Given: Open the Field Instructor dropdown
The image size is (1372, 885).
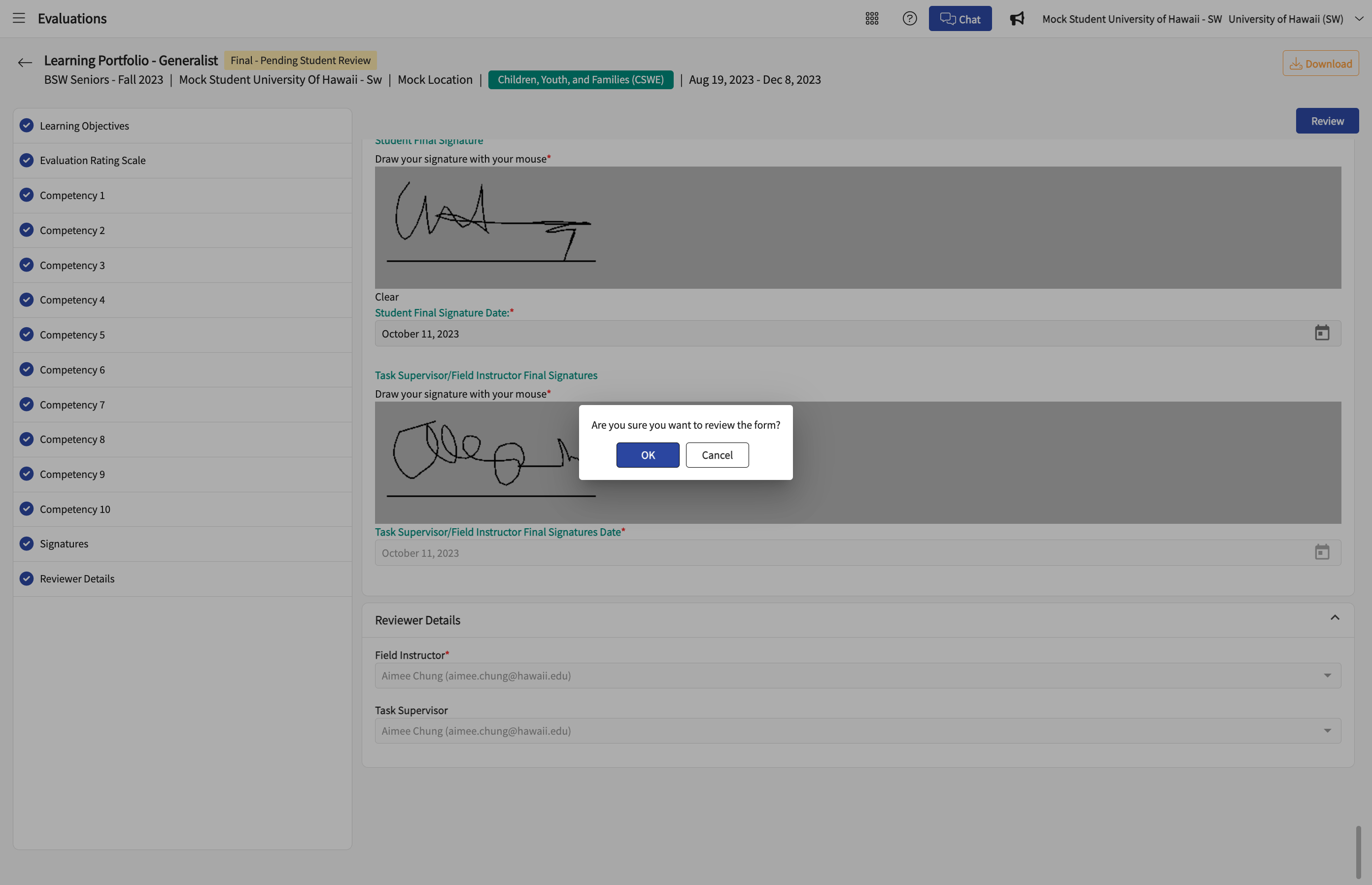Looking at the screenshot, I should pos(857,676).
